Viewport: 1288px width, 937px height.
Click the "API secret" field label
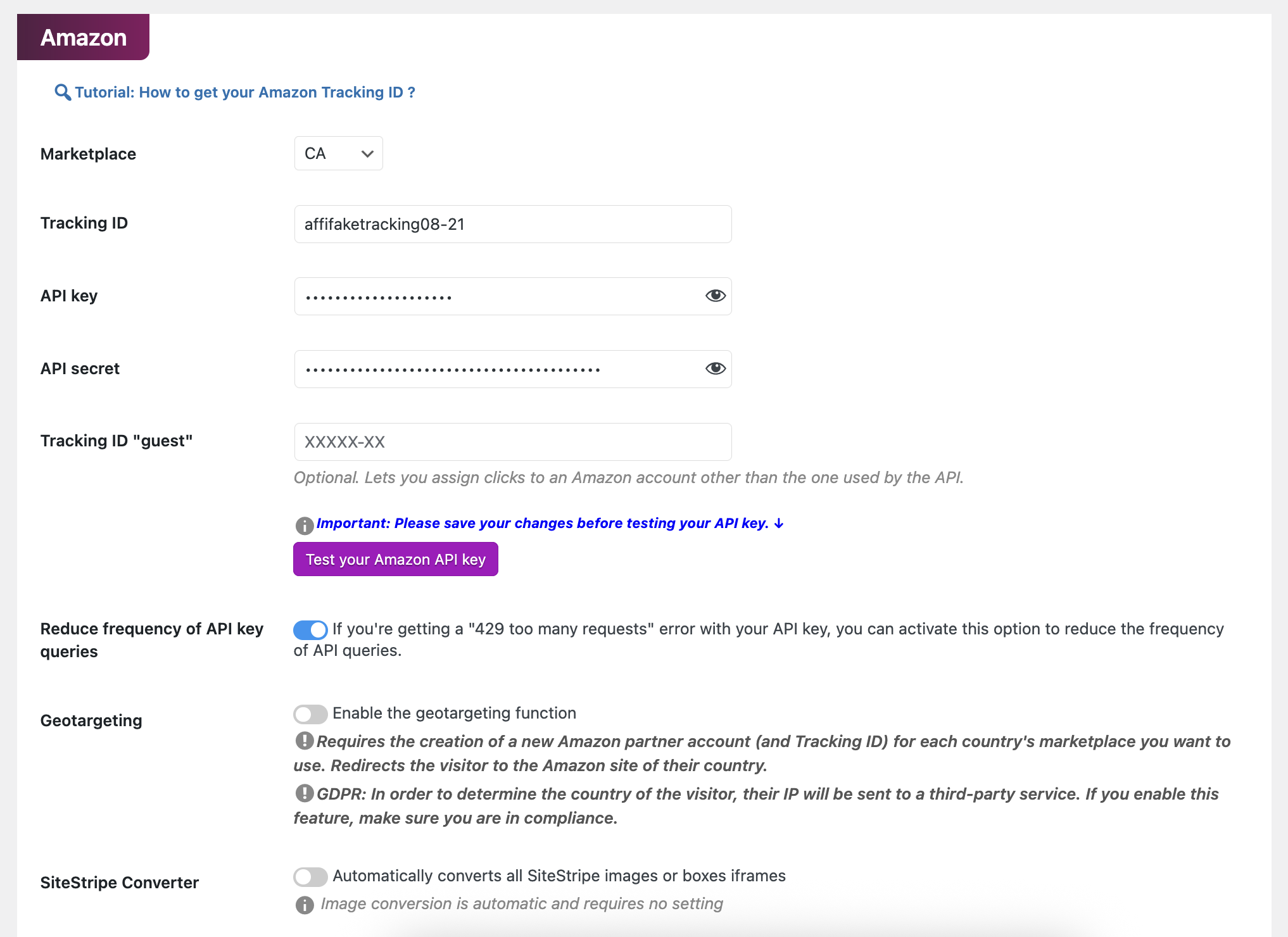[x=80, y=368]
